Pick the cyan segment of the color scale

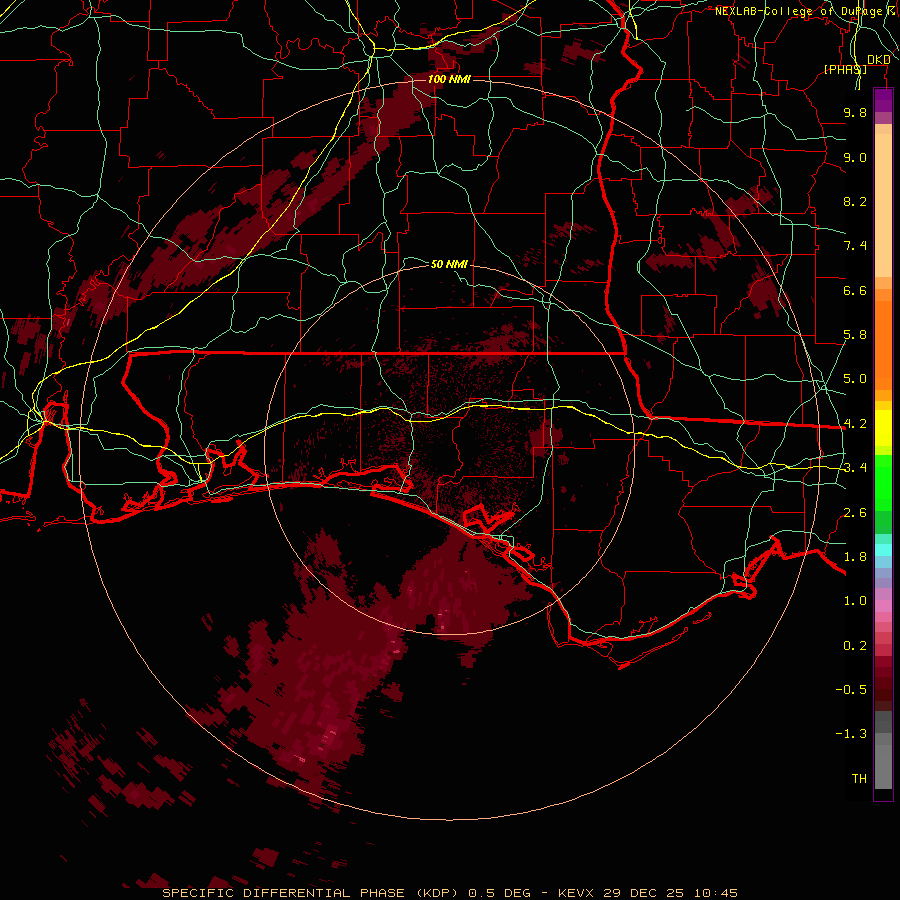click(x=883, y=550)
